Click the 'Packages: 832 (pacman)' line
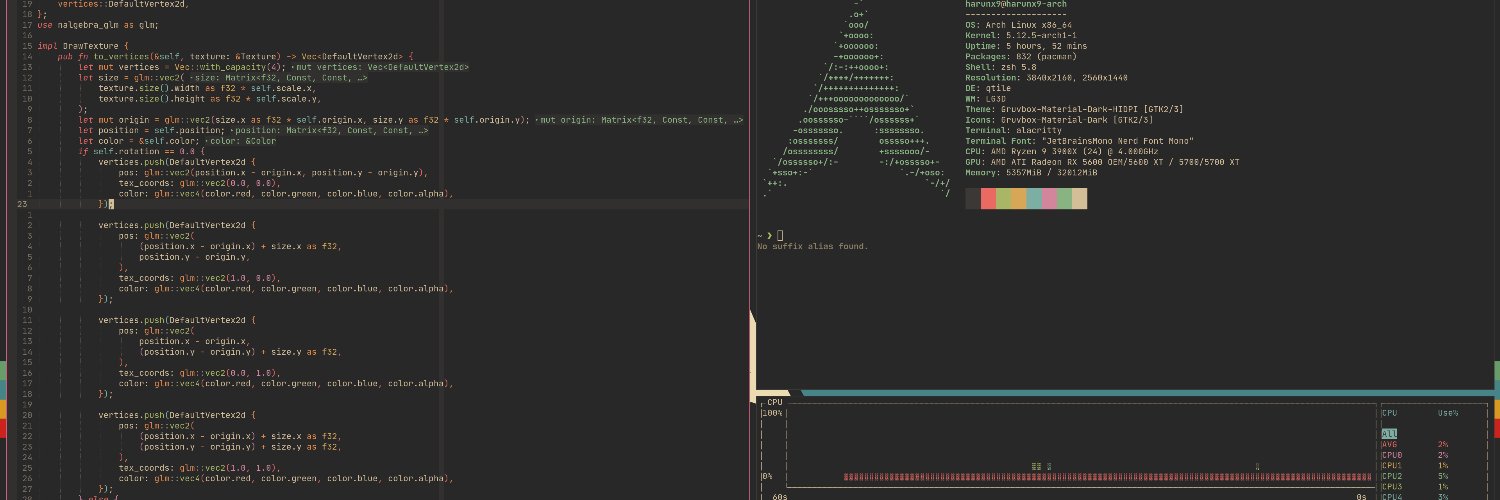 click(x=1020, y=56)
